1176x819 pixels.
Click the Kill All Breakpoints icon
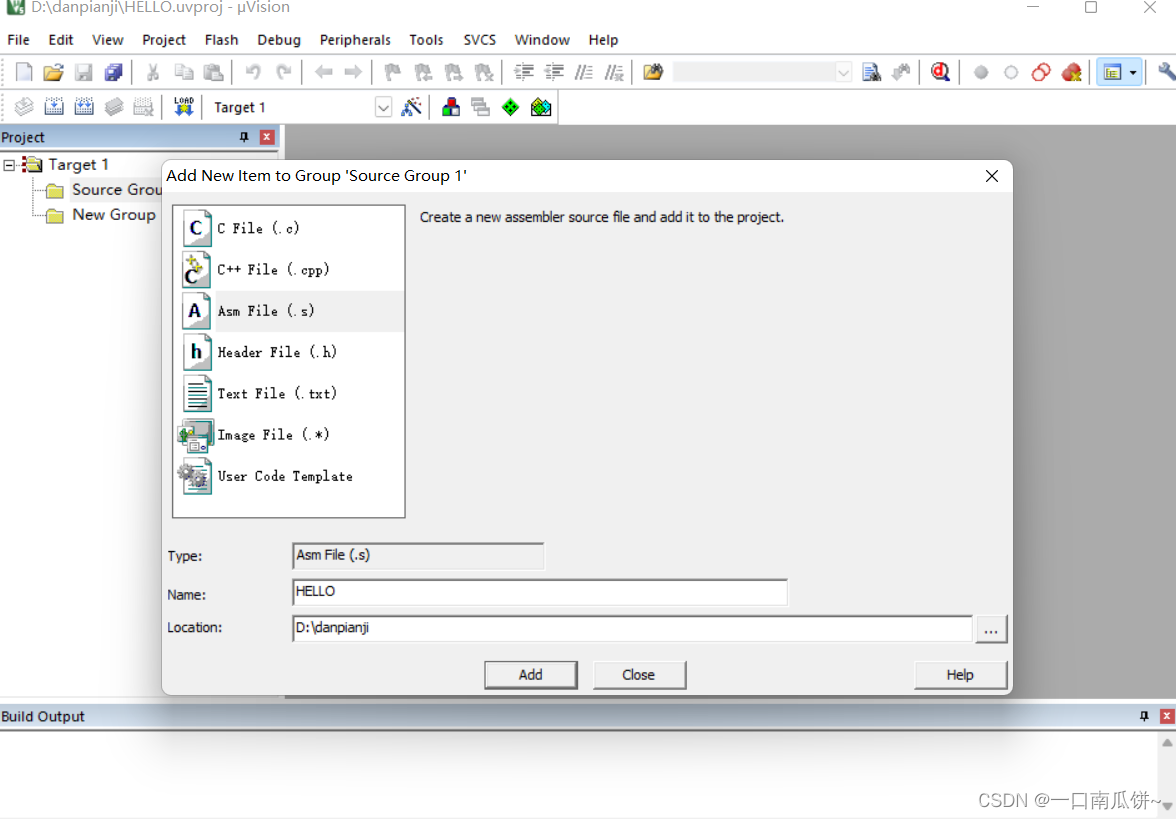coord(1072,72)
